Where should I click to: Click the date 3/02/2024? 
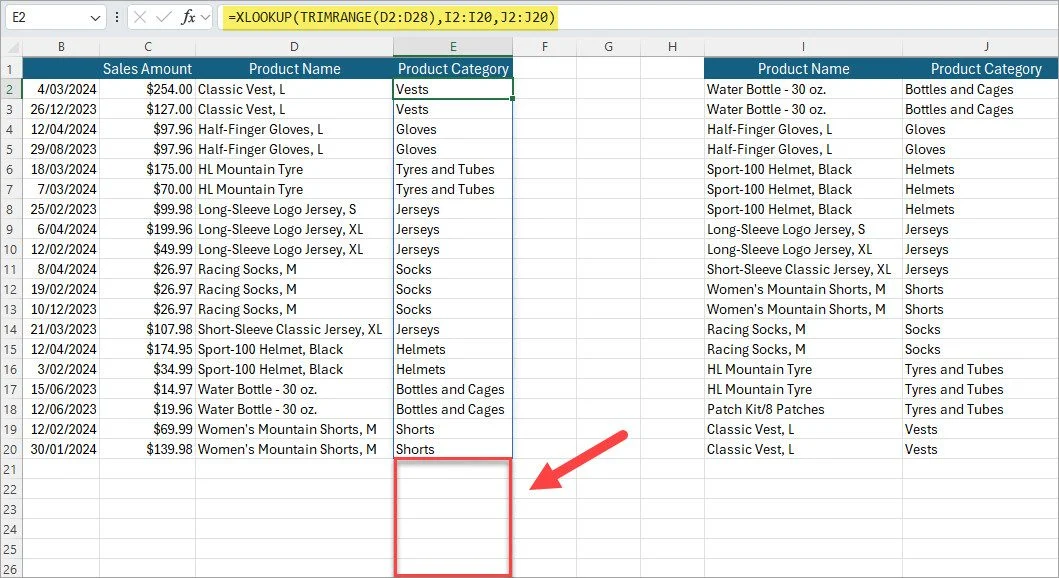61,369
